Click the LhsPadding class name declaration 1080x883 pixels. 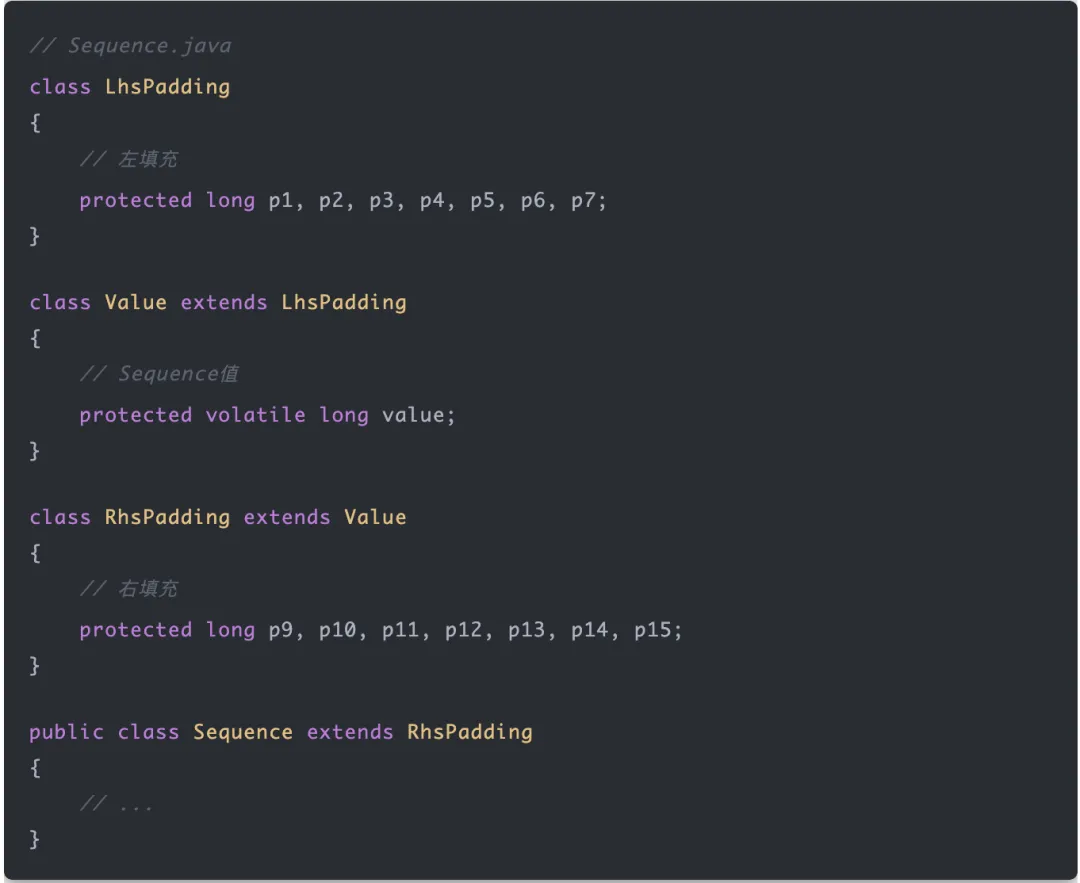167,87
